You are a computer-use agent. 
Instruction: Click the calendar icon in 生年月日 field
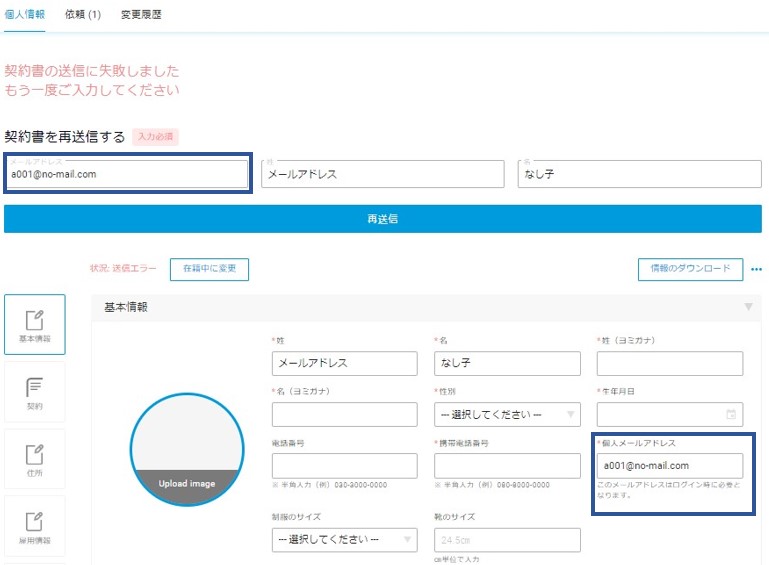click(731, 414)
